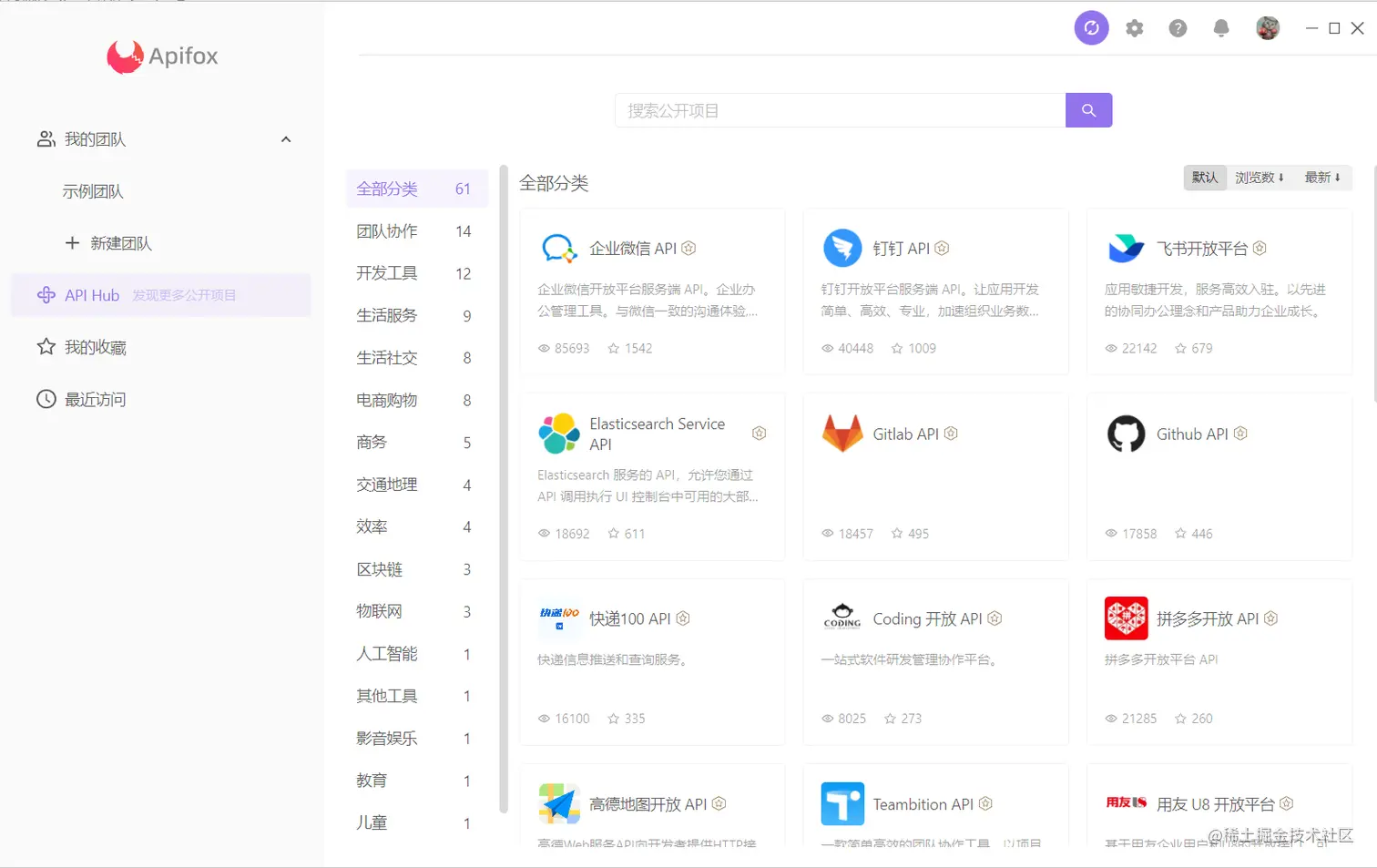Image resolution: width=1377 pixels, height=868 pixels.
Task: Open 我的收藏 in sidebar
Action: [161, 347]
